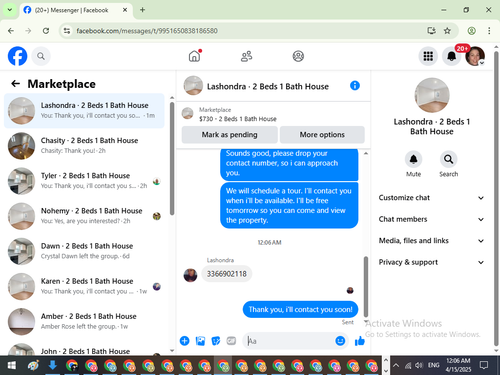Screen dimensions: 500x375
Task: Open Dawn 2 Beds 1 Bath House chat
Action: (84, 251)
